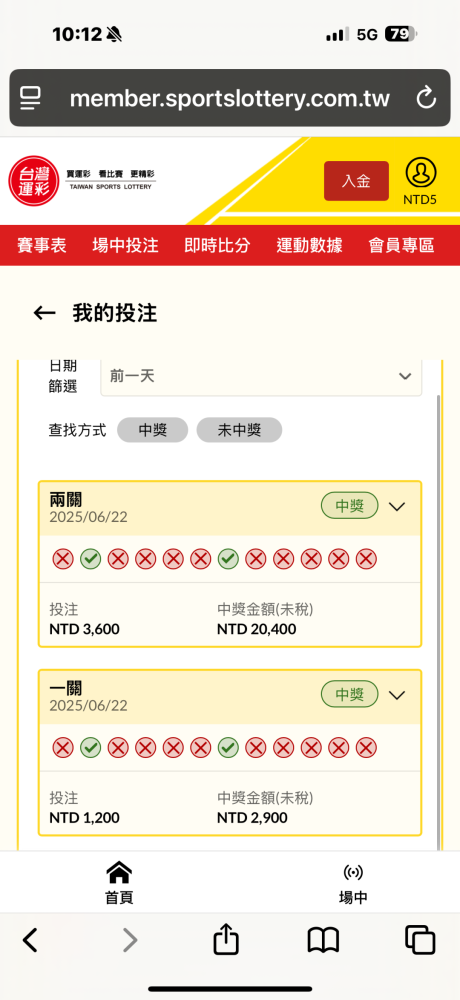460x1000 pixels.
Task: Open Safari tabs overview icon
Action: pyautogui.click(x=420, y=940)
